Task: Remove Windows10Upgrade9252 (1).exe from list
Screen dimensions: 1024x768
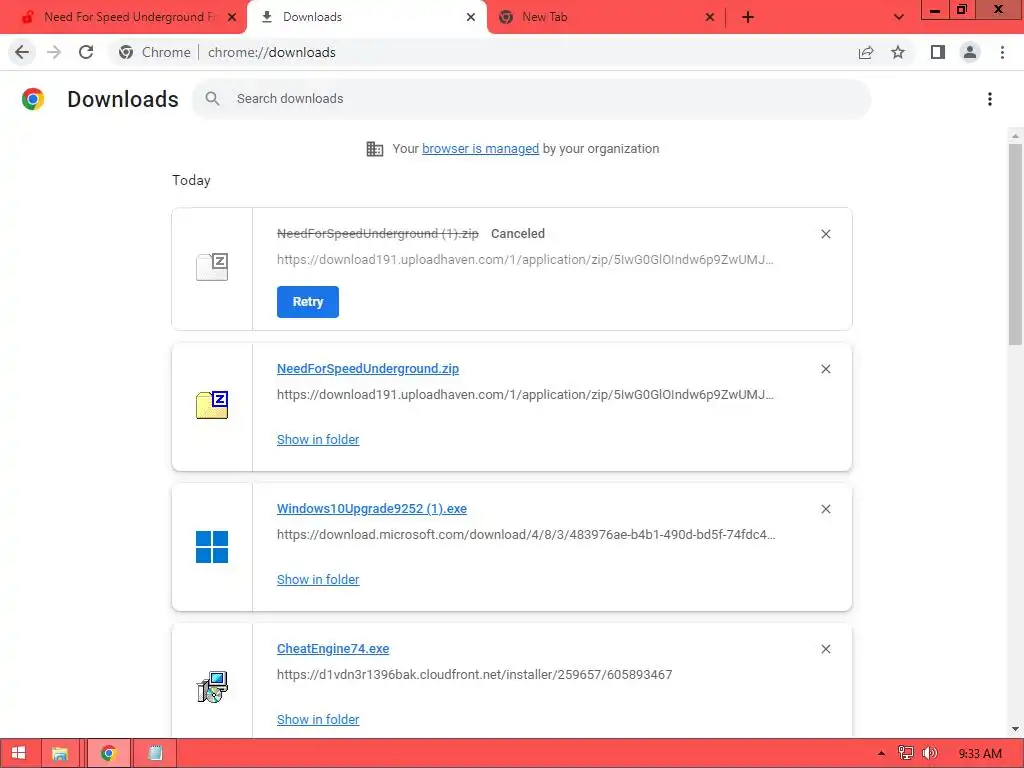Action: [x=826, y=509]
